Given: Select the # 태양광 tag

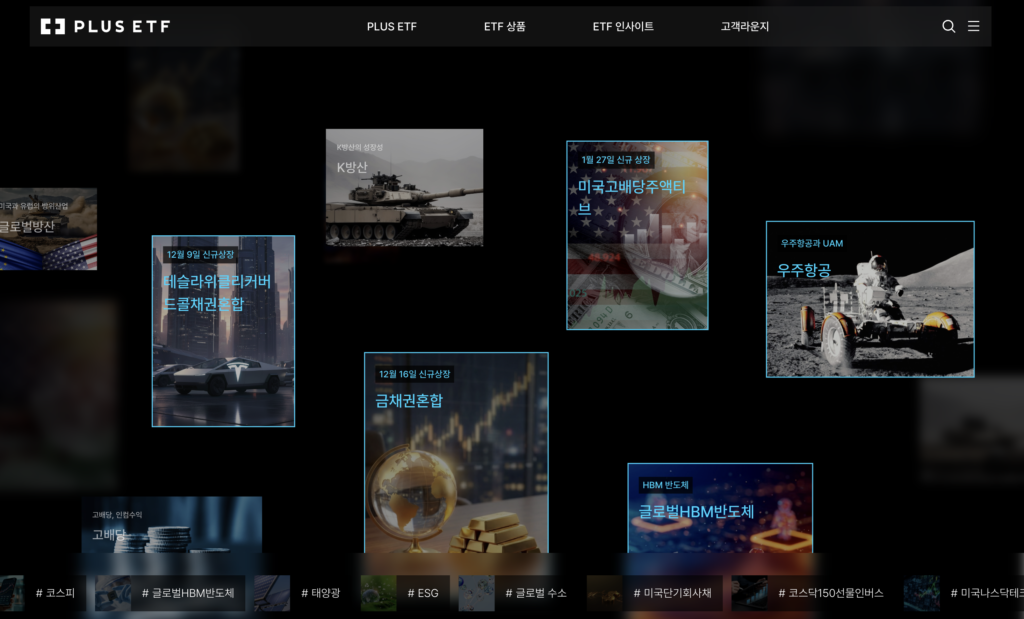Looking at the screenshot, I should click(320, 593).
